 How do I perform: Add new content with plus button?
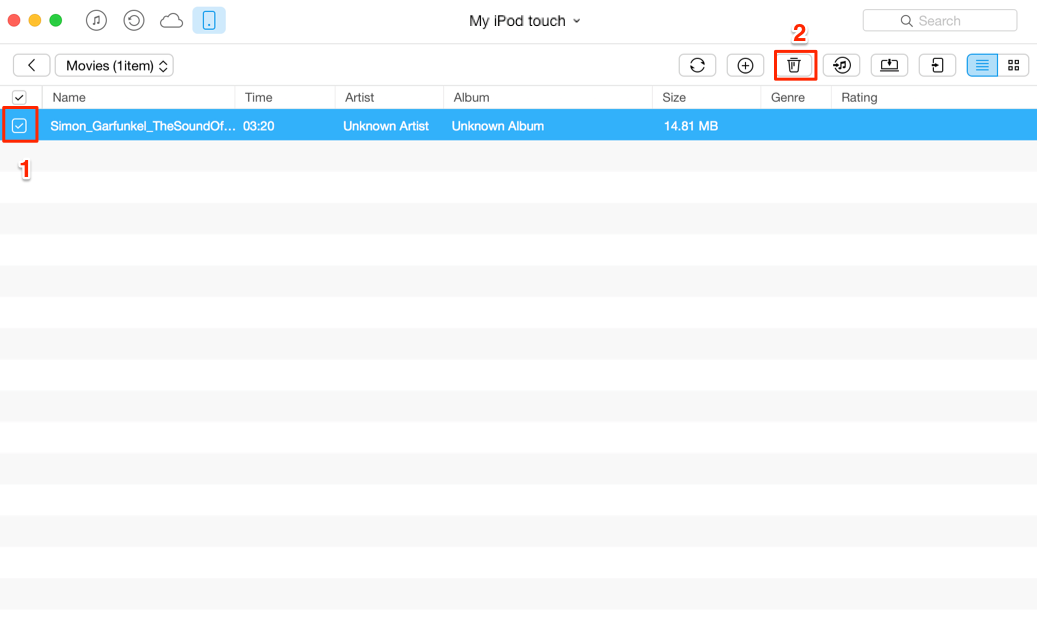pyautogui.click(x=745, y=65)
